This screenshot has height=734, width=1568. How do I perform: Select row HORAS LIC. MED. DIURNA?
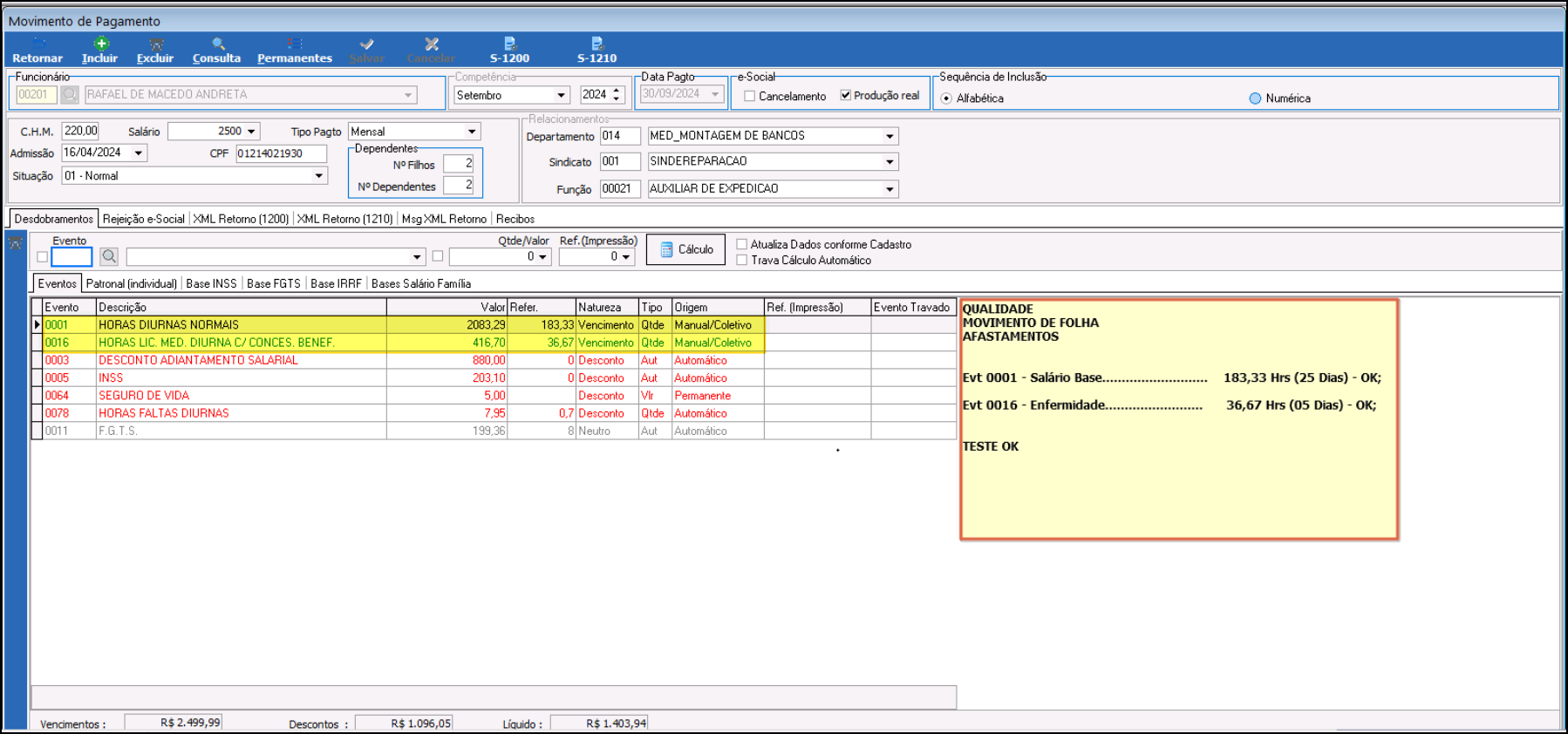tap(494, 343)
